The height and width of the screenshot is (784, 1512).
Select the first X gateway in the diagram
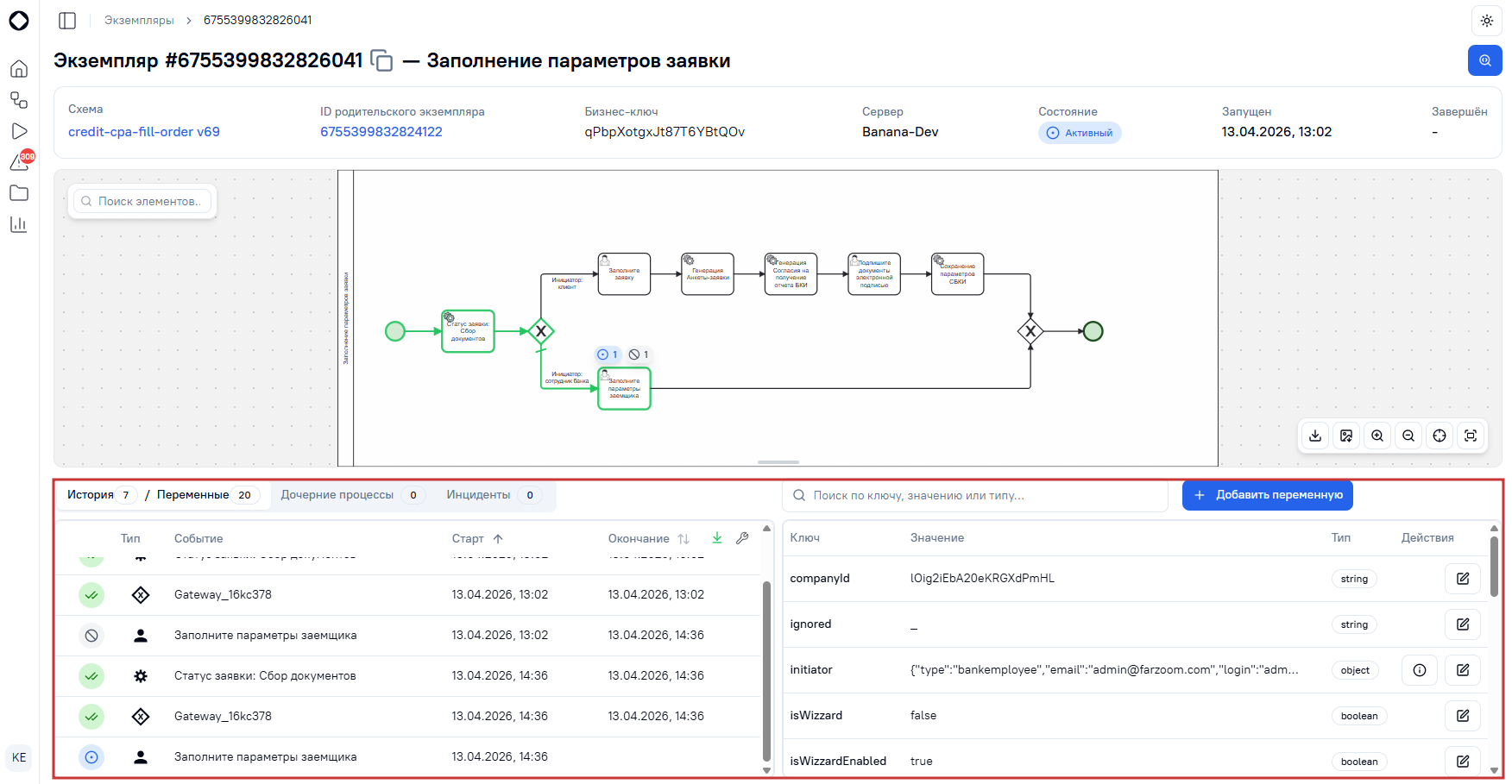click(541, 331)
